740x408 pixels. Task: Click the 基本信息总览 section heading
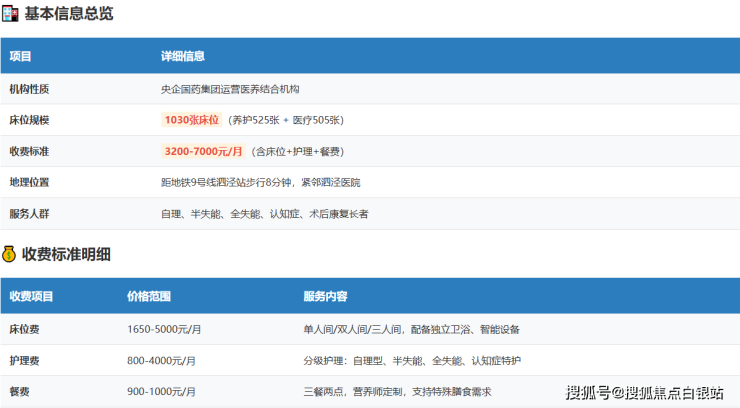[68, 14]
